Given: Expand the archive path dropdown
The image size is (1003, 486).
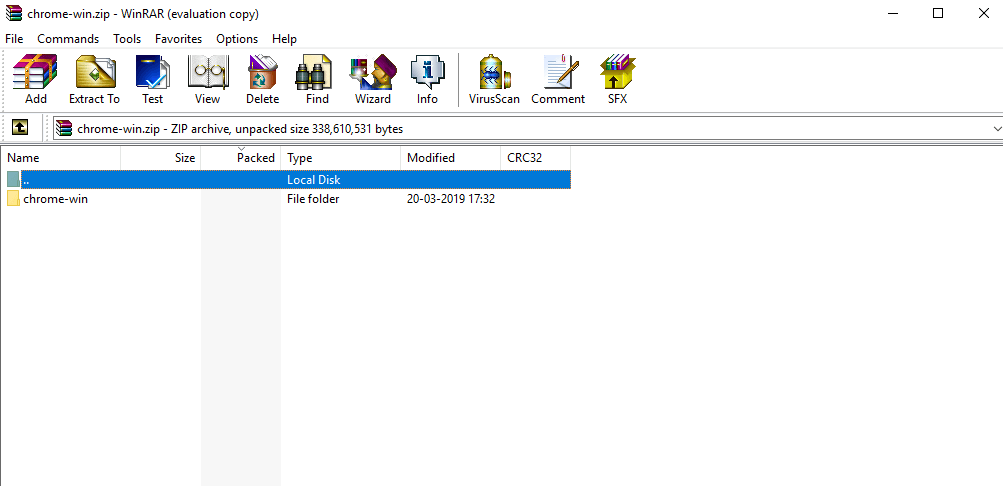Looking at the screenshot, I should (x=996, y=129).
